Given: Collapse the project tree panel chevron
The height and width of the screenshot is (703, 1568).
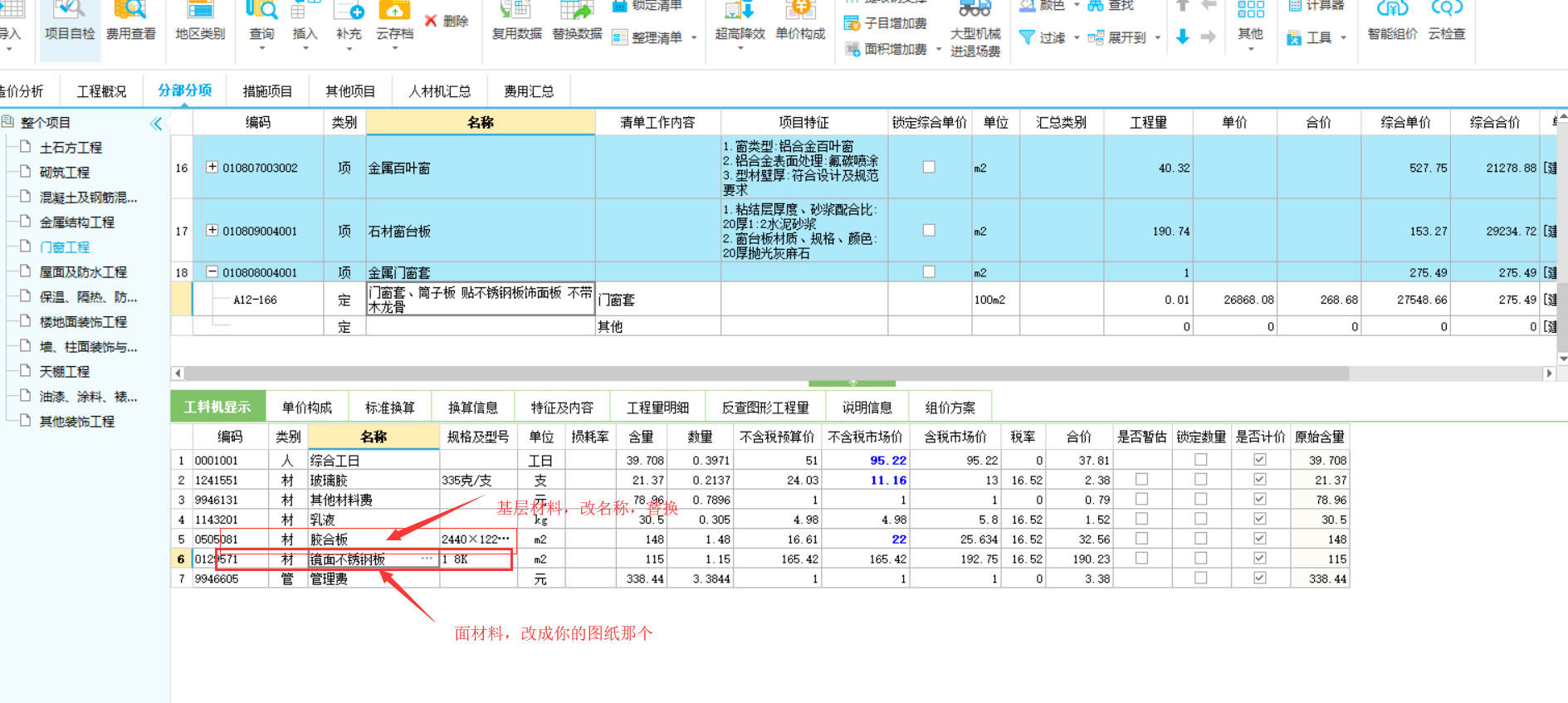Looking at the screenshot, I should click(x=156, y=124).
